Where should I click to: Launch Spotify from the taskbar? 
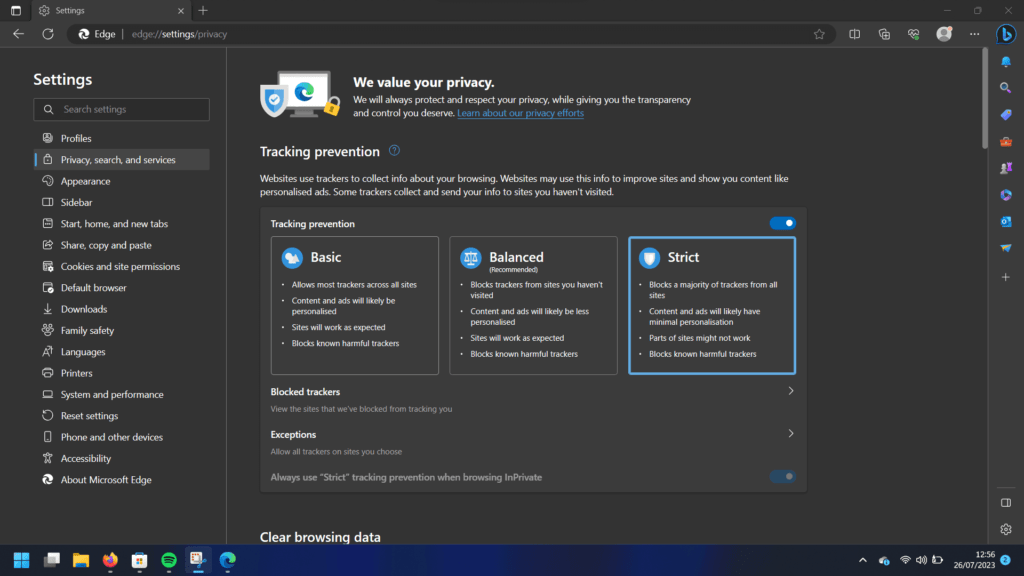[169, 560]
